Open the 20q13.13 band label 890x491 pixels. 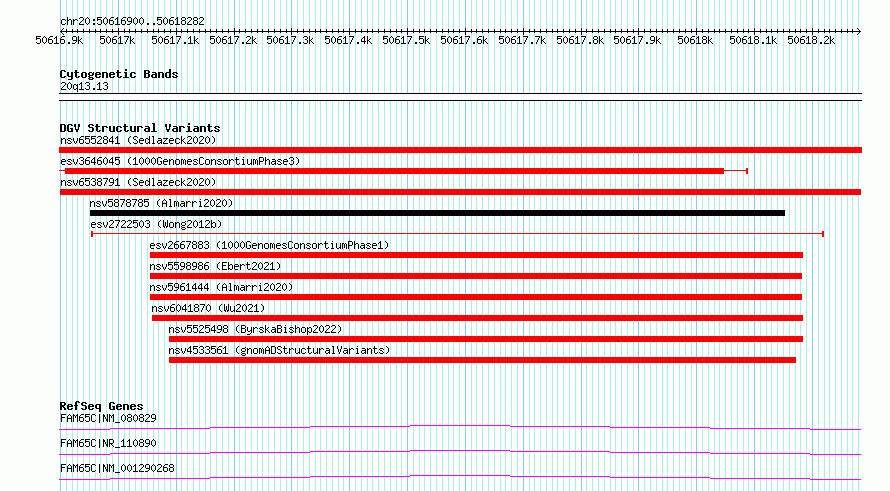tap(84, 86)
